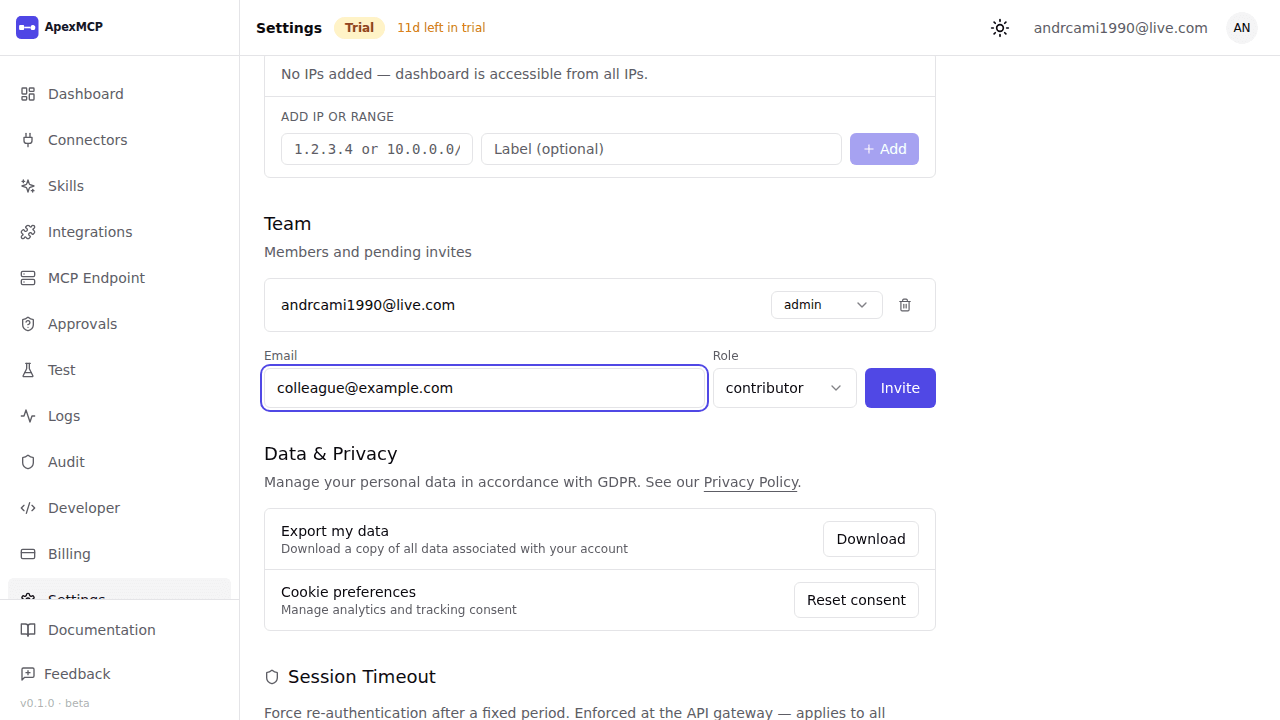1280x720 pixels.
Task: Click Reset consent button
Action: (x=856, y=600)
